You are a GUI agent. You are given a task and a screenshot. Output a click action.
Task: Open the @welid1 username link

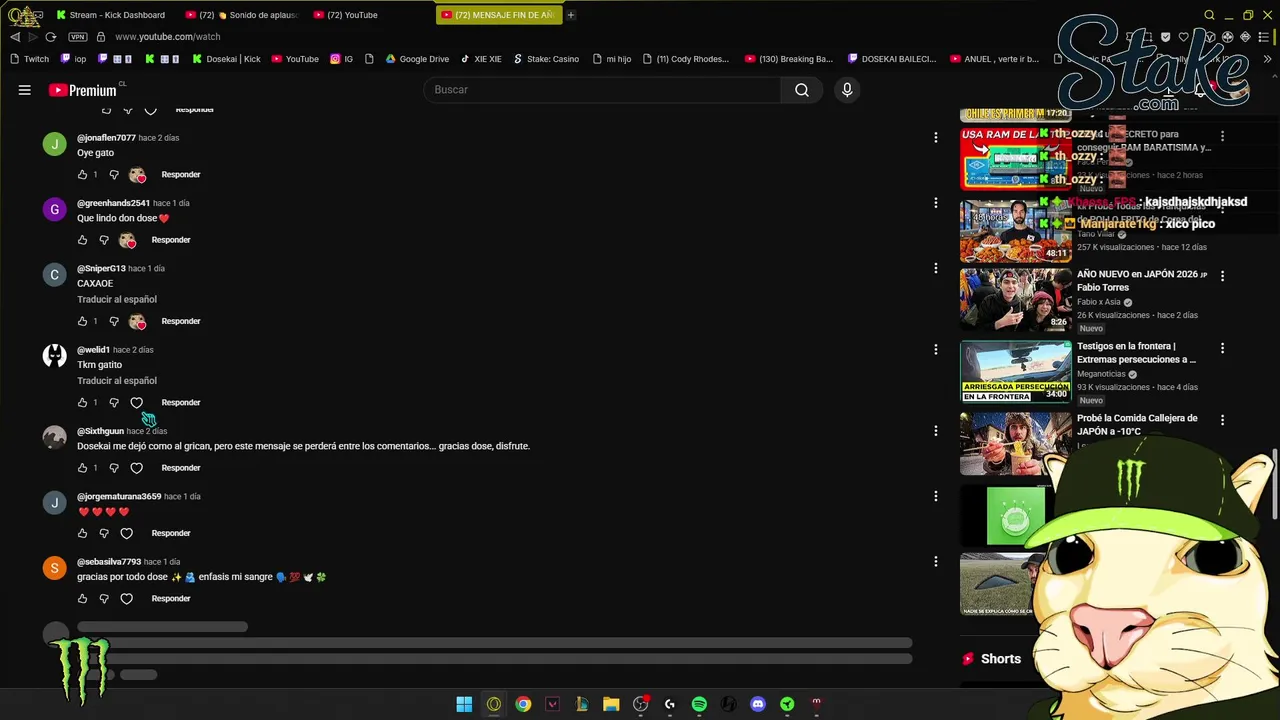pos(93,350)
